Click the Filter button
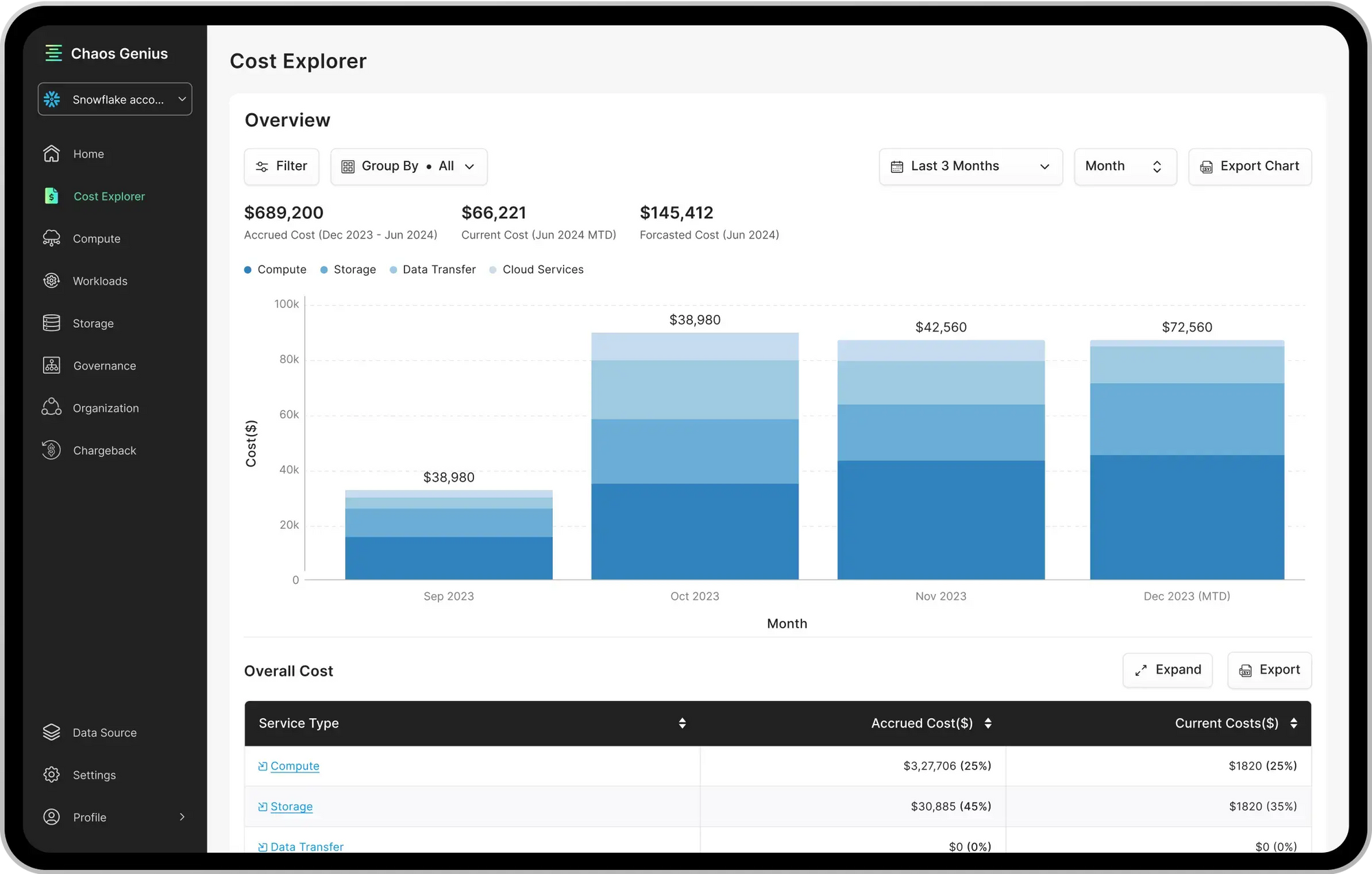The width and height of the screenshot is (1372, 874). click(282, 166)
